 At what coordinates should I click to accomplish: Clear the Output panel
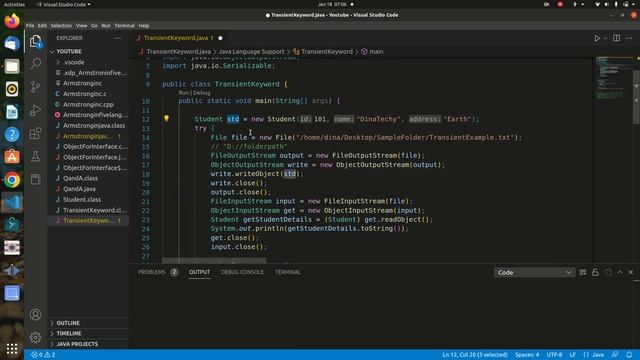[583, 272]
